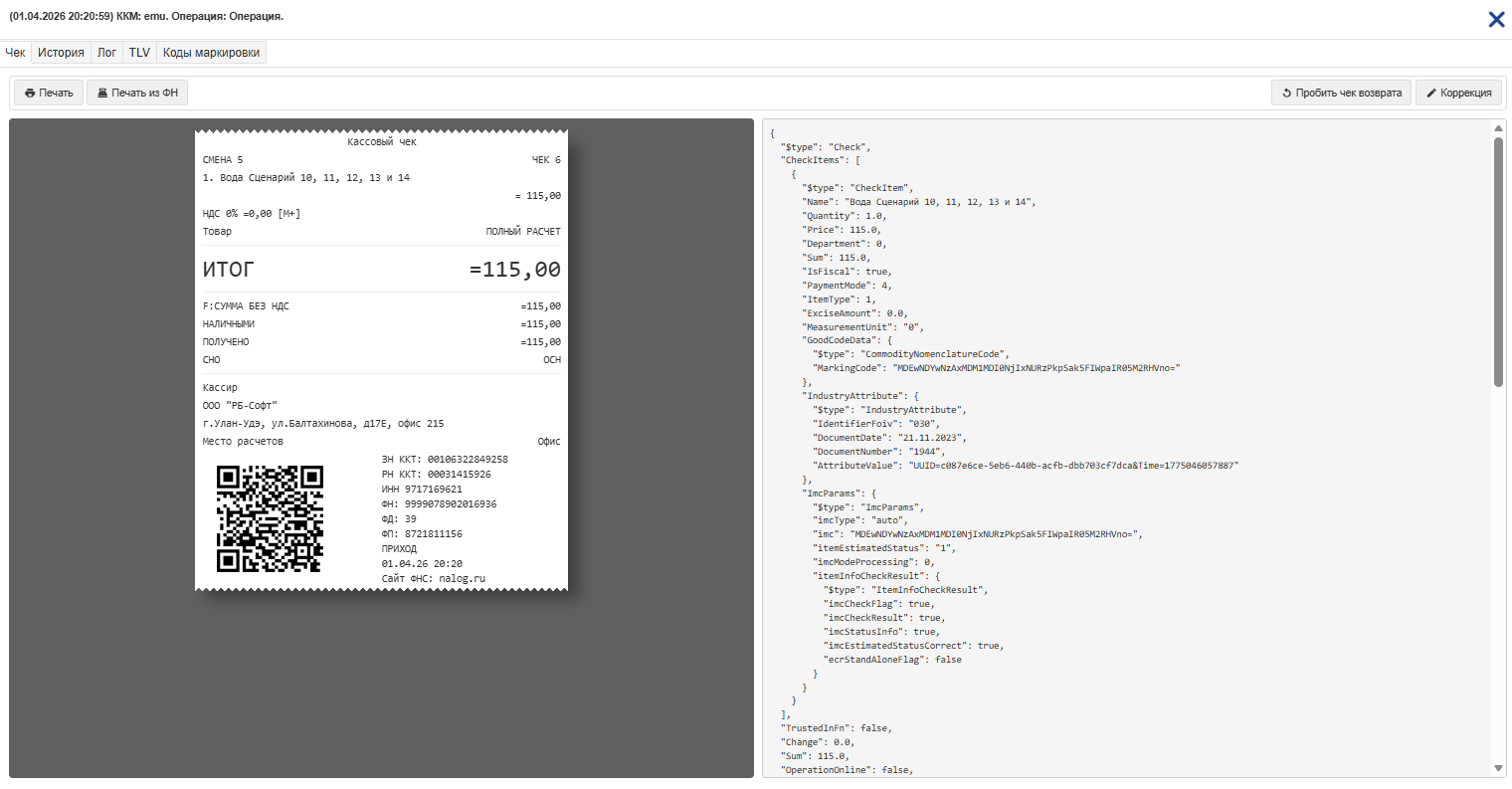Click the Печать из ФН printer icon

102,94
